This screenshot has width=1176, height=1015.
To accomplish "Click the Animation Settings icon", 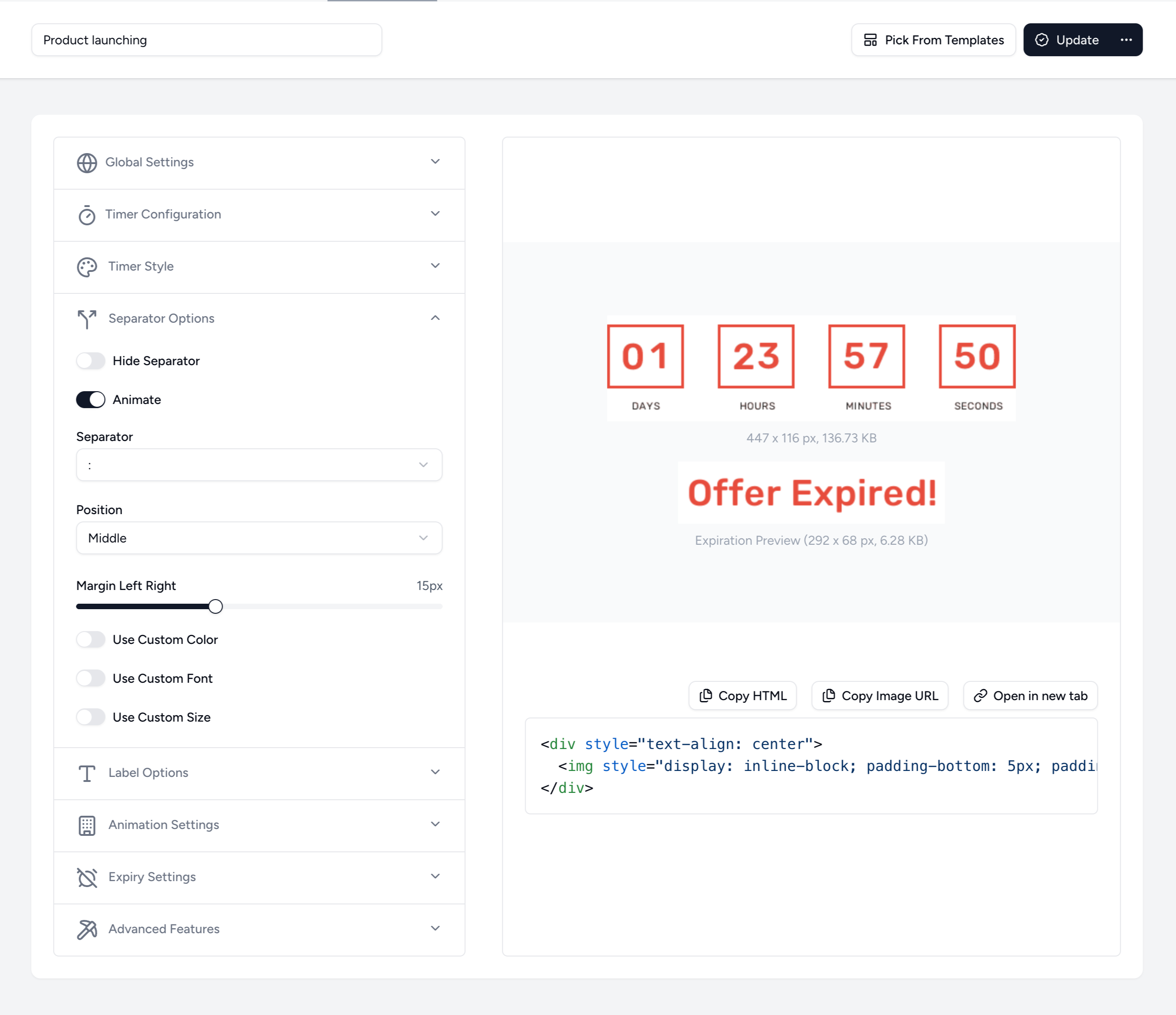I will 86,825.
